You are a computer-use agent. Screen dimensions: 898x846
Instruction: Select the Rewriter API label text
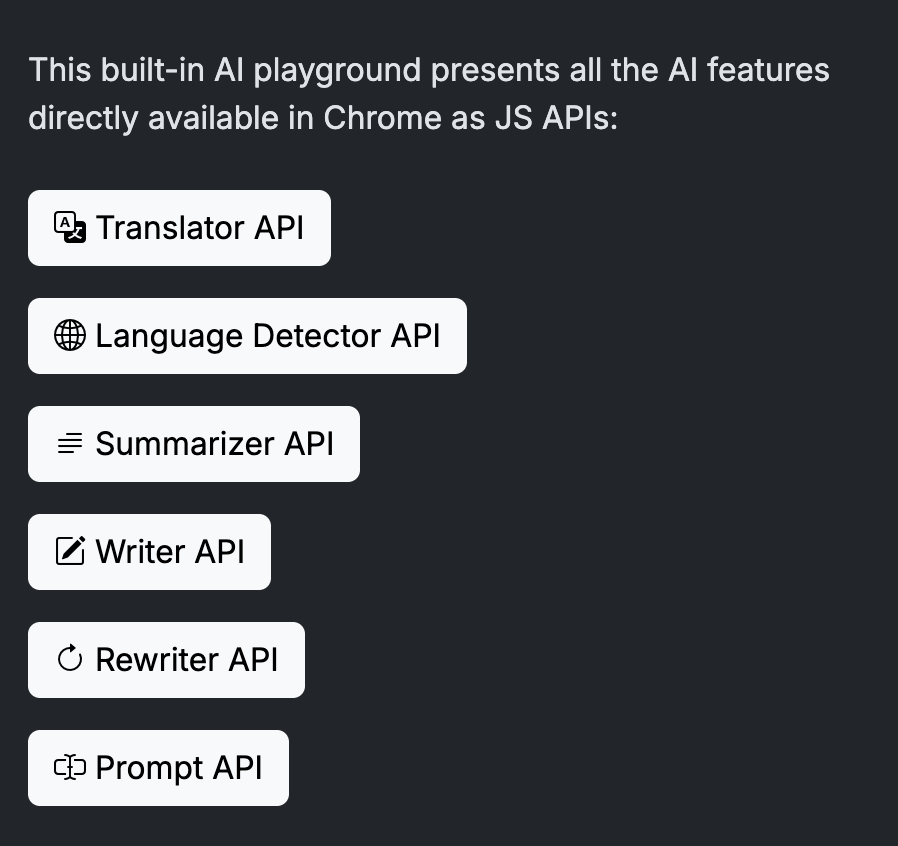[x=186, y=659]
